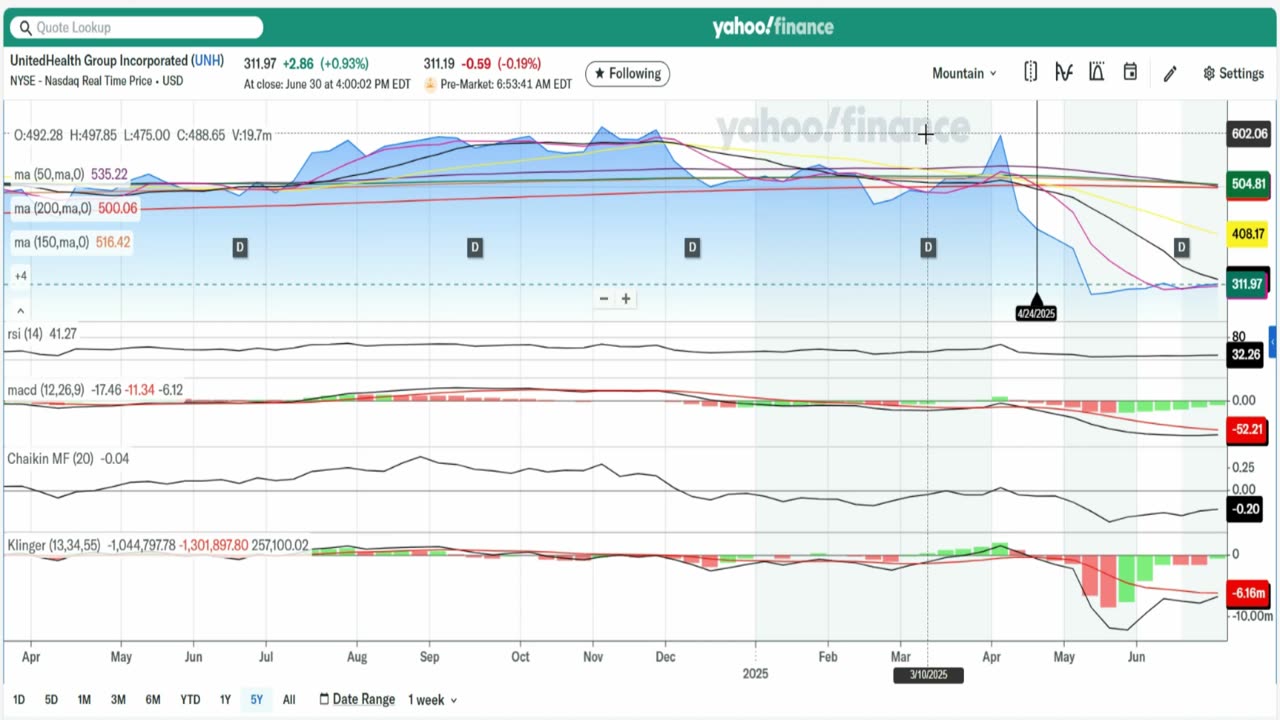Select the 3M range tab
The height and width of the screenshot is (720, 1280).
tap(118, 700)
